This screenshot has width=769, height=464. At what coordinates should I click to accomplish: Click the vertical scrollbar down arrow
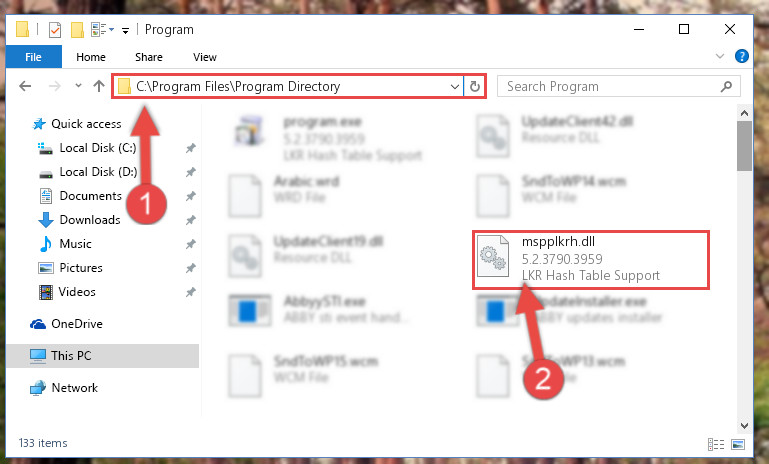744,425
